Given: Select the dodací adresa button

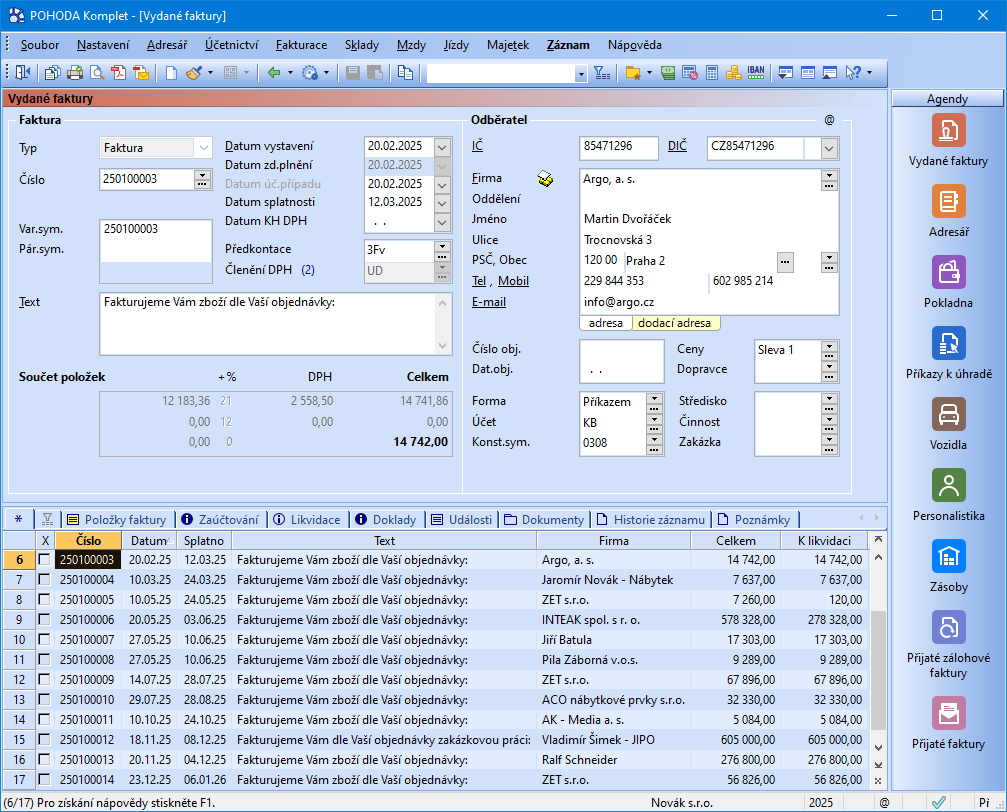Looking at the screenshot, I should (675, 323).
